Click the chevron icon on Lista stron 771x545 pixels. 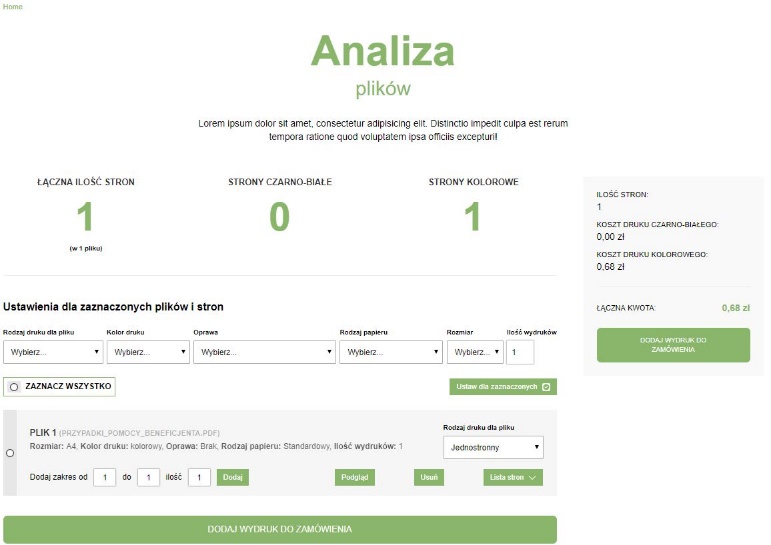pos(532,478)
